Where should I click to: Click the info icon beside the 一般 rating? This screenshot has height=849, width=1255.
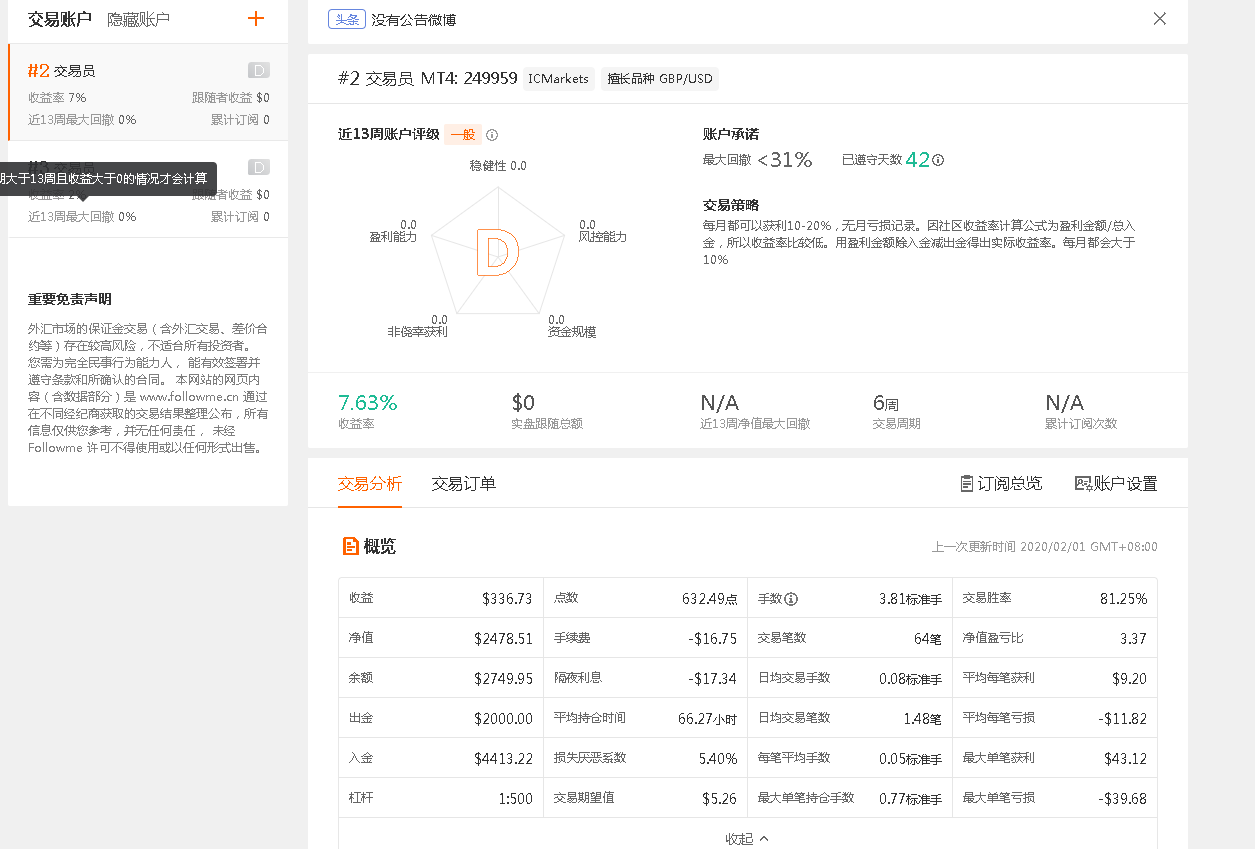click(x=492, y=135)
